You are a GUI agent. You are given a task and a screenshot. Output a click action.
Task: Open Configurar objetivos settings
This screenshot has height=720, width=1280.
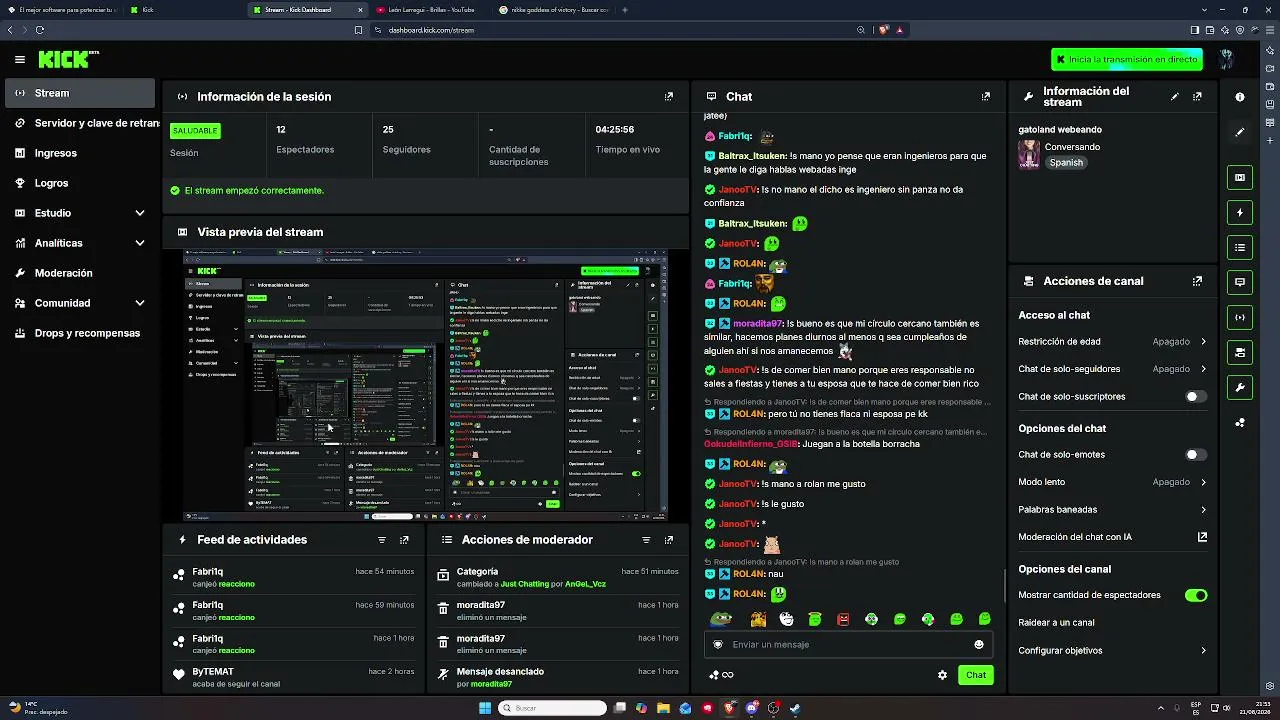coord(1112,651)
